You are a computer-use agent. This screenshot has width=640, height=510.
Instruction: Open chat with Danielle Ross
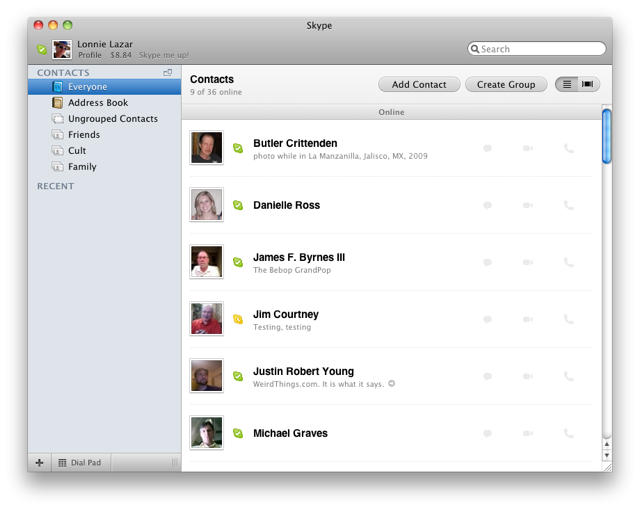point(487,205)
